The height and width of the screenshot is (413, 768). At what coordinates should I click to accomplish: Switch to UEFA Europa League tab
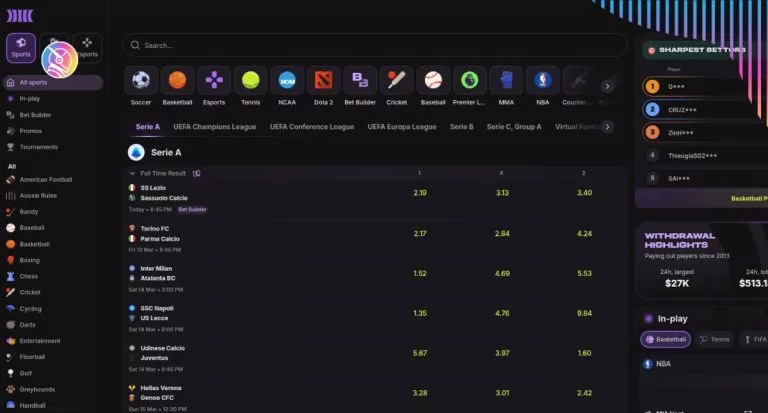402,127
